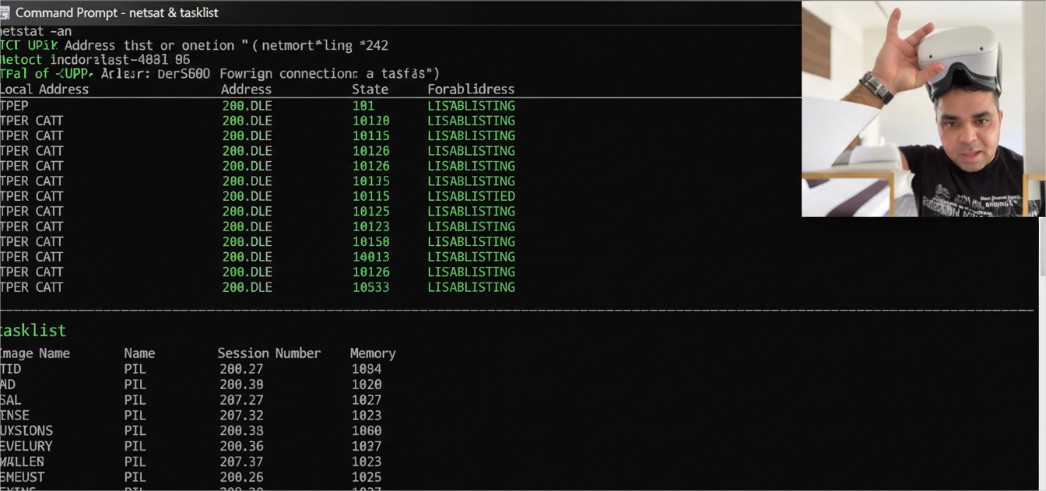Click the 'State' column header
Viewport: 1046px width, 491px height.
click(x=369, y=89)
